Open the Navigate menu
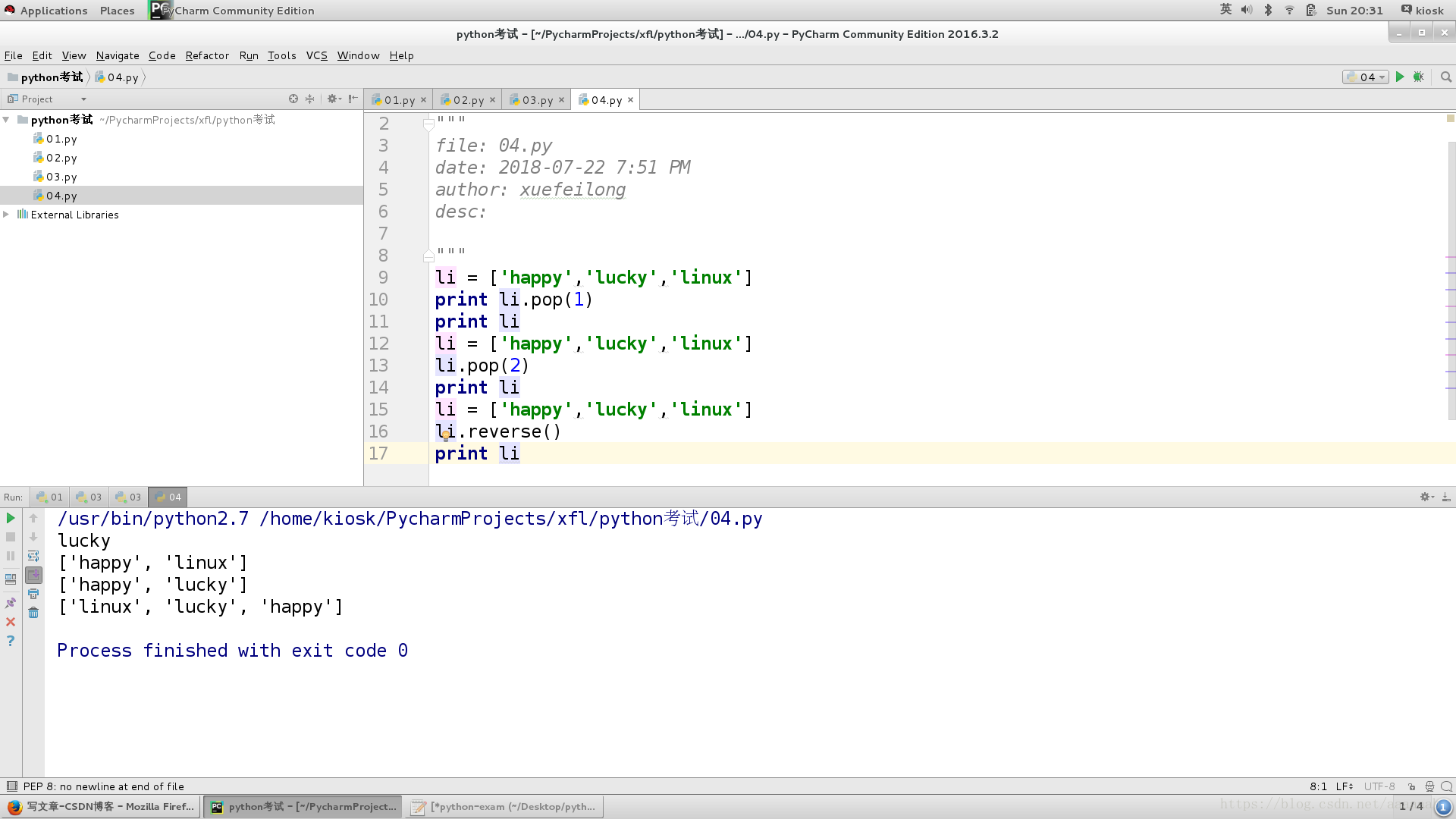Screen dimensions: 1456x819 [118, 55]
